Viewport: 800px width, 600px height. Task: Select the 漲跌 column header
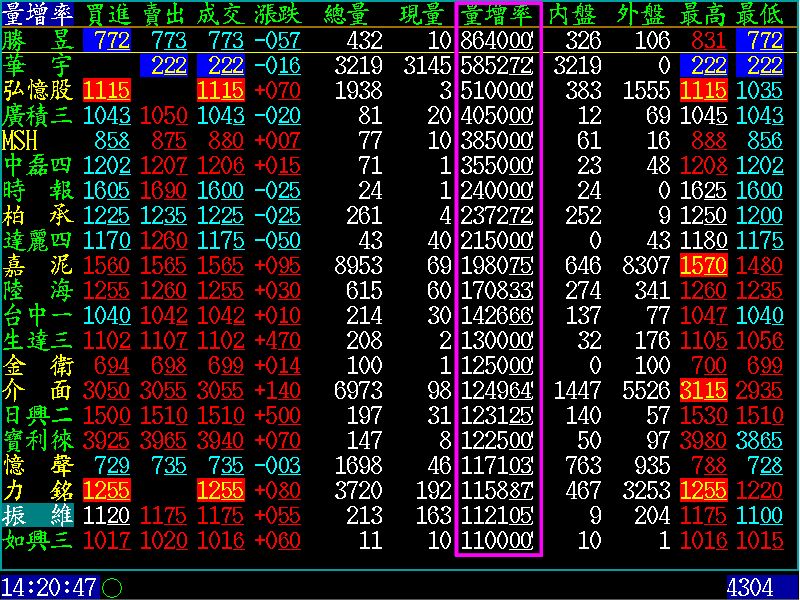coord(277,14)
